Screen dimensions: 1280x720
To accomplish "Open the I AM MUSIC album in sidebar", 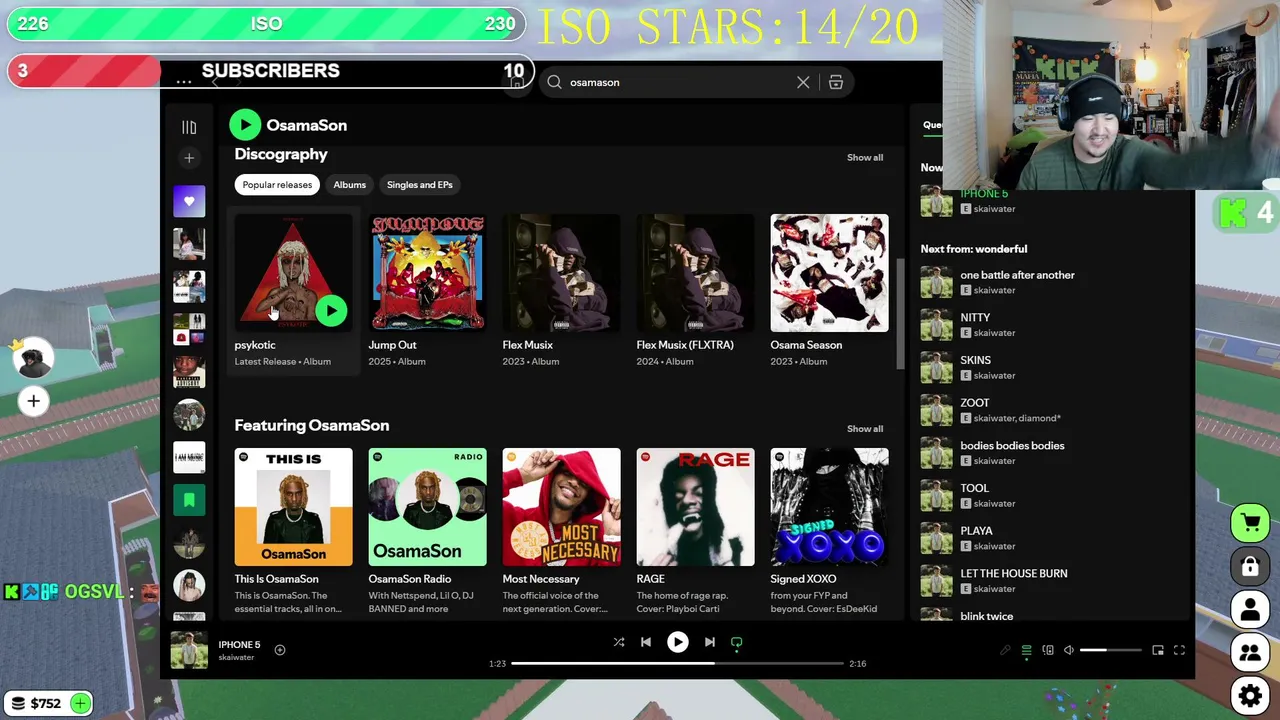I will pyautogui.click(x=189, y=457).
